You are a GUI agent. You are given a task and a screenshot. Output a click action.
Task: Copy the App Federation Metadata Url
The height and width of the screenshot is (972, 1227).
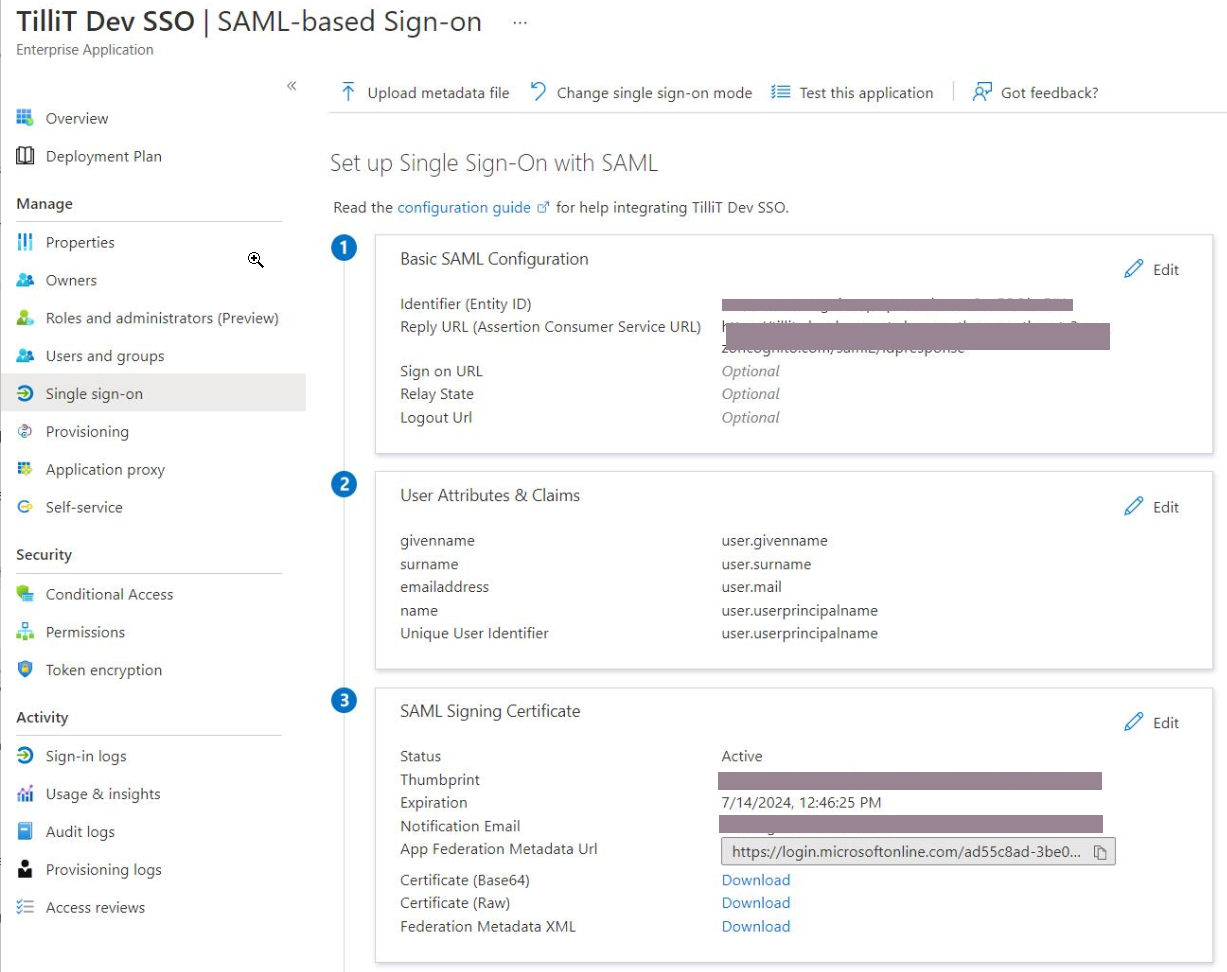(x=1100, y=852)
